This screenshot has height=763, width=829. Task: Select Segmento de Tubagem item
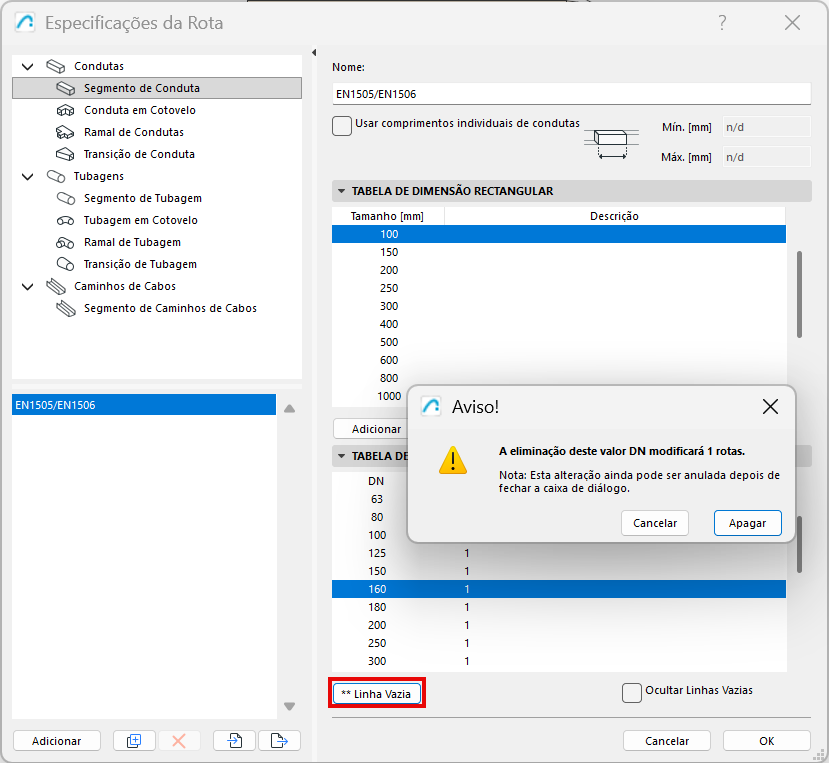143,198
